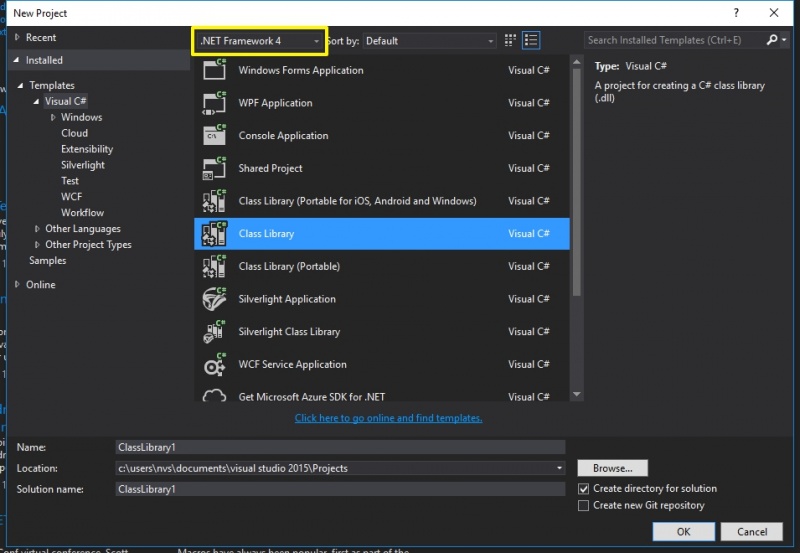Click the Shared Project template icon
800x553 pixels.
tap(214, 168)
